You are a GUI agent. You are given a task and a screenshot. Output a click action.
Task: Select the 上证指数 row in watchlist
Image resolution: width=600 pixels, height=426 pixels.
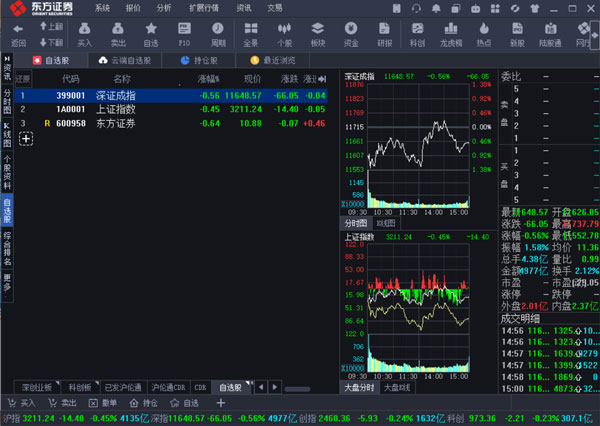171,109
